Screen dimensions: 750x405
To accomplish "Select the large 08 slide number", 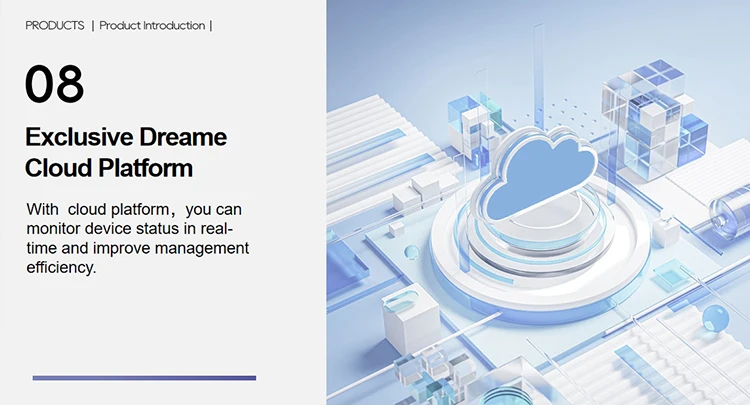I will (x=55, y=84).
